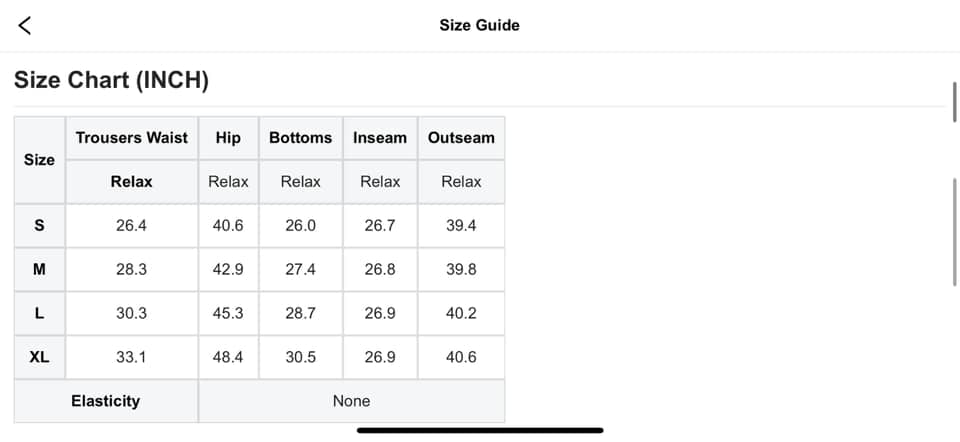
Task: Choose the XL size row label
Action: [x=39, y=357]
